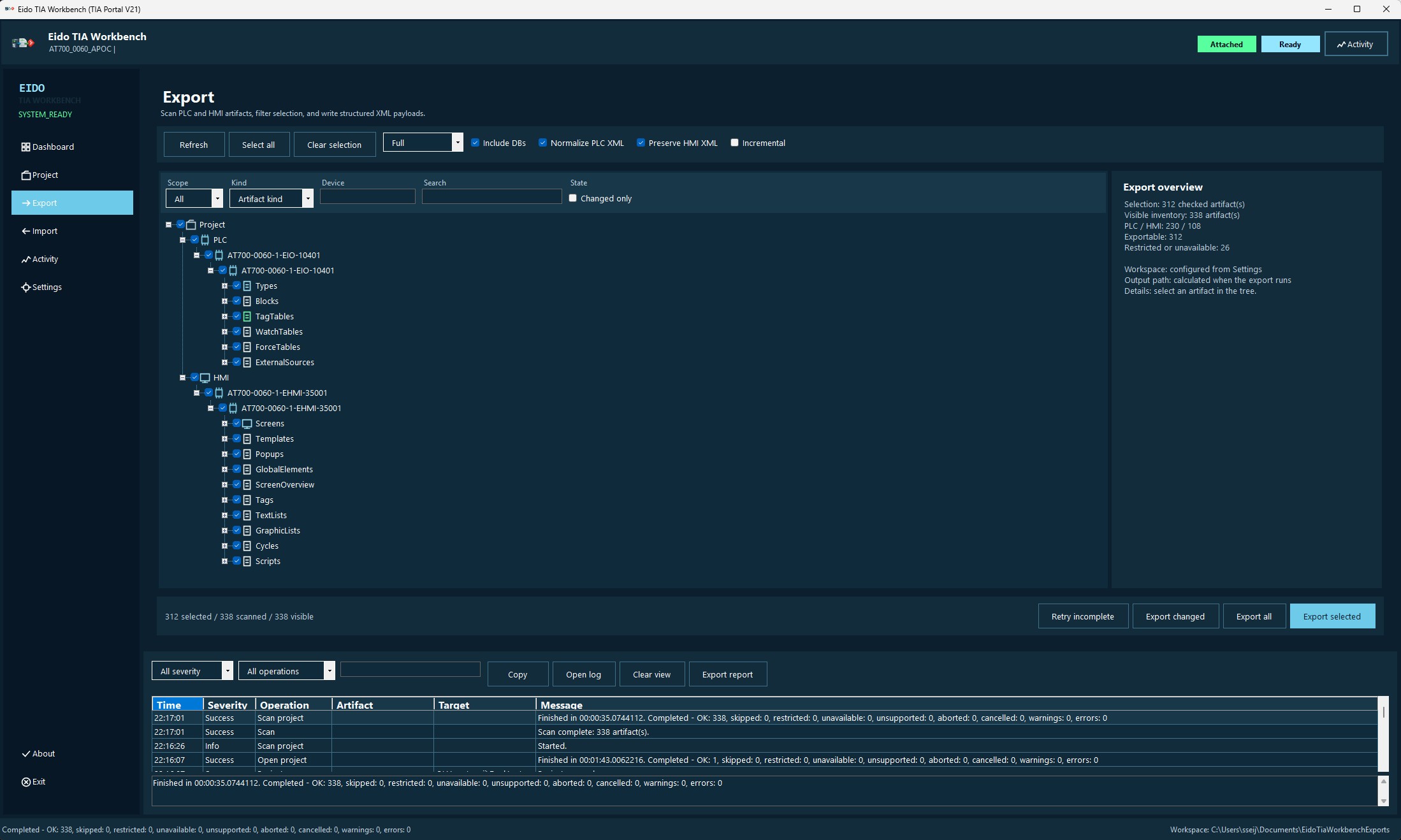Click the Select all button
Screen dimensions: 1401x840
(x=259, y=145)
